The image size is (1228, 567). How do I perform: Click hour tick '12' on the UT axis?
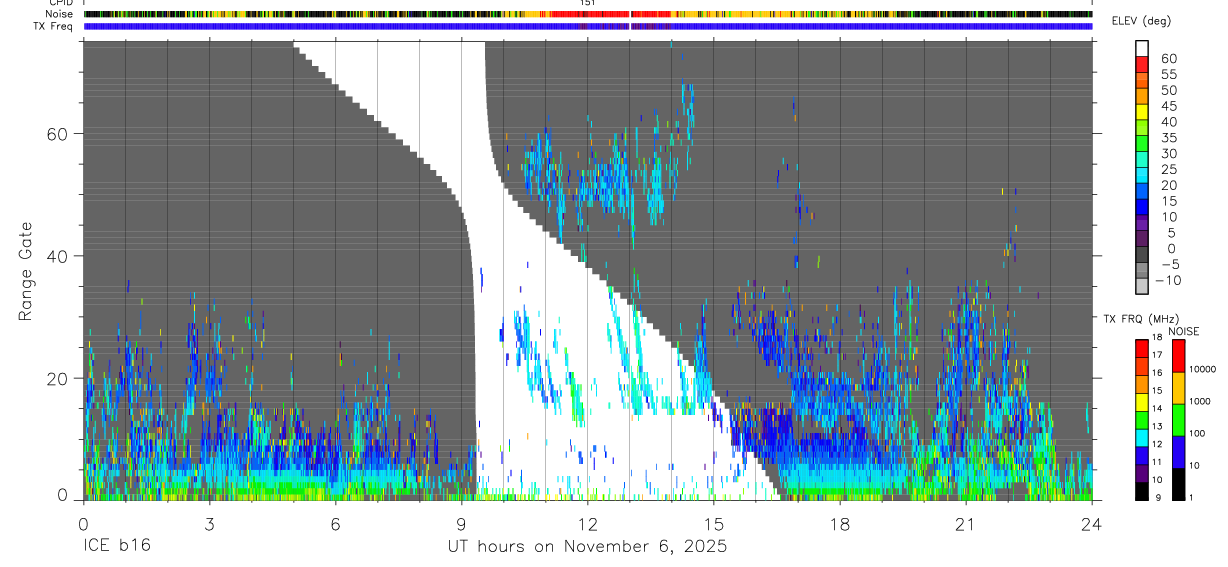click(588, 524)
